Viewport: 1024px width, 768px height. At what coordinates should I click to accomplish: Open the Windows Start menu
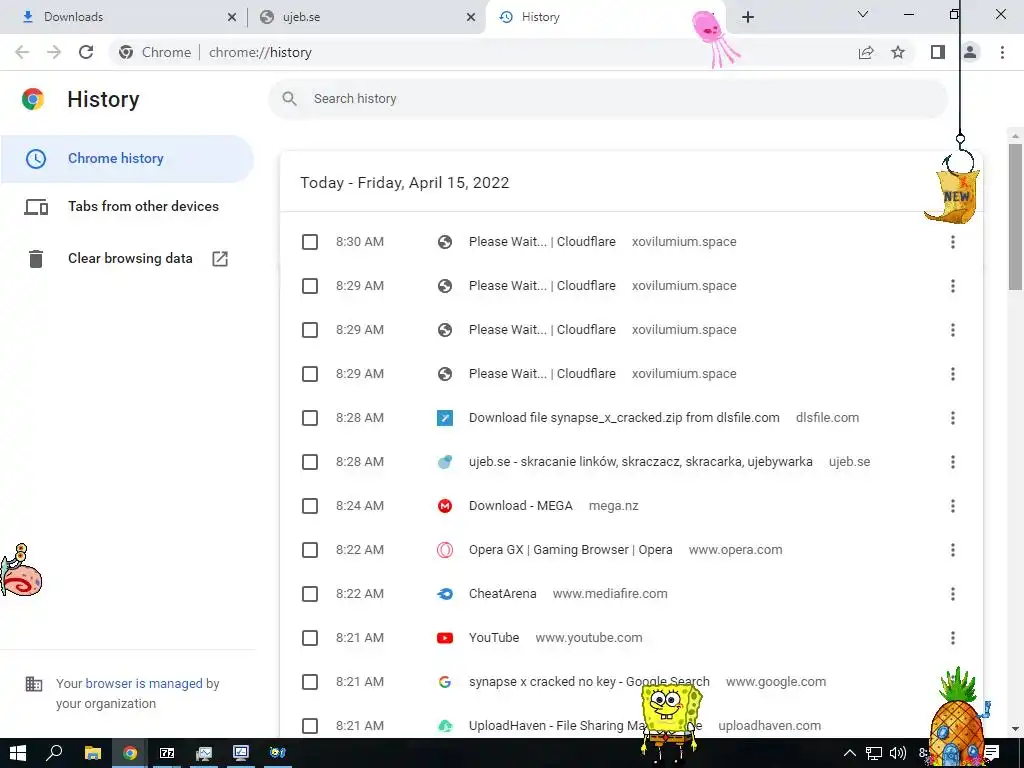pos(18,753)
